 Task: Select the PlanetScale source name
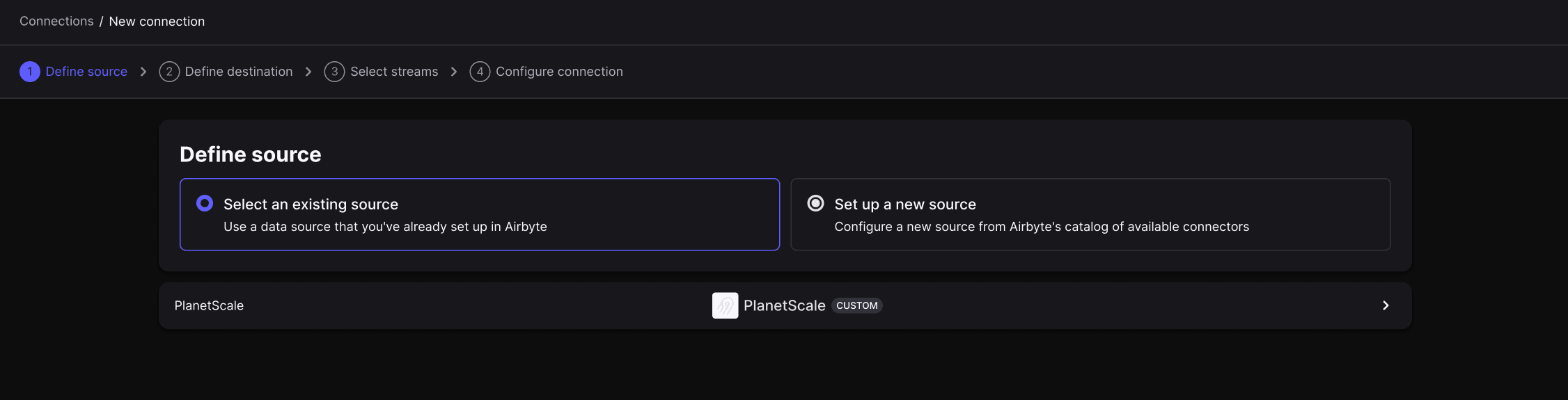(209, 305)
